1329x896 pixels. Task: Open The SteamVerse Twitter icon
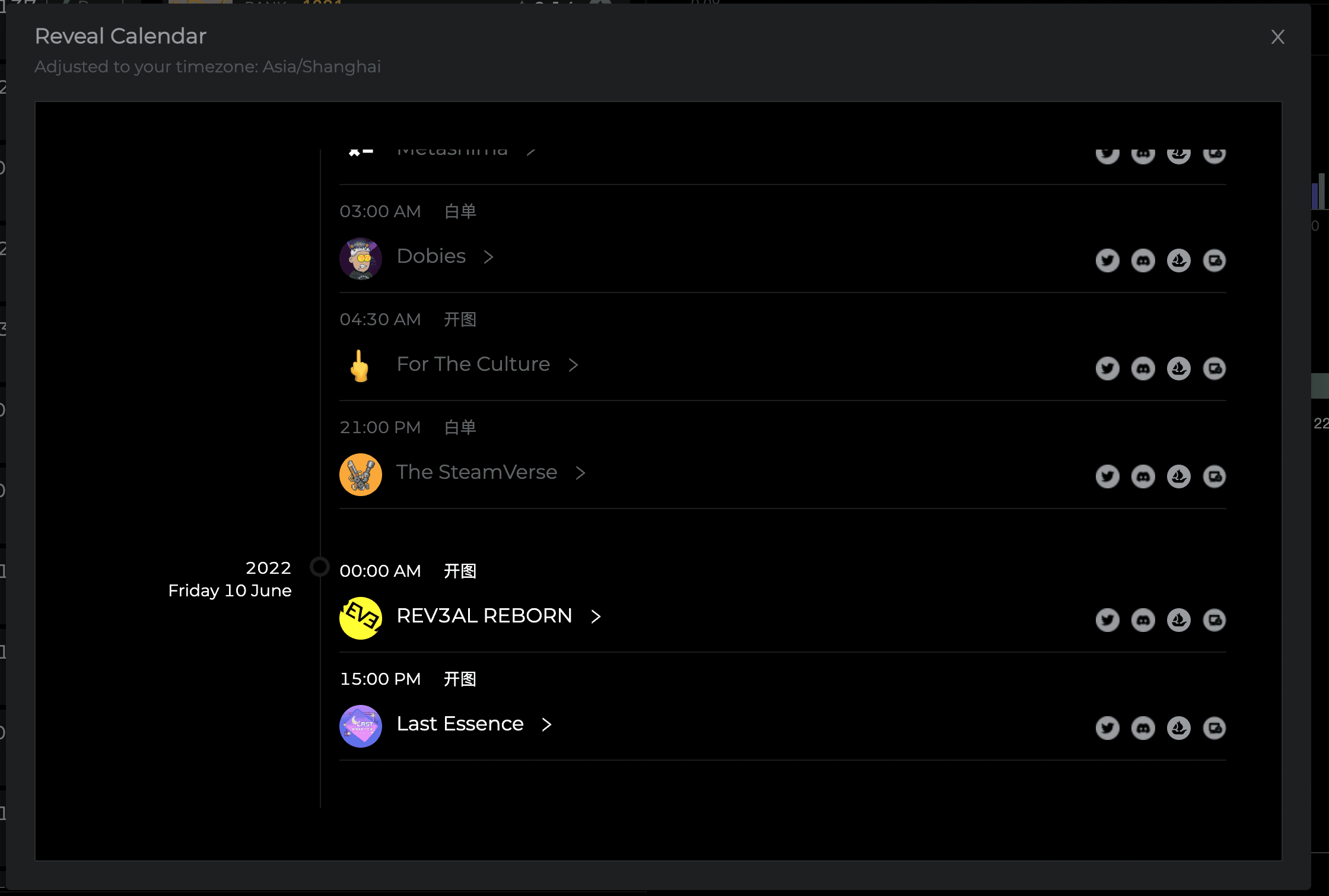tap(1107, 476)
